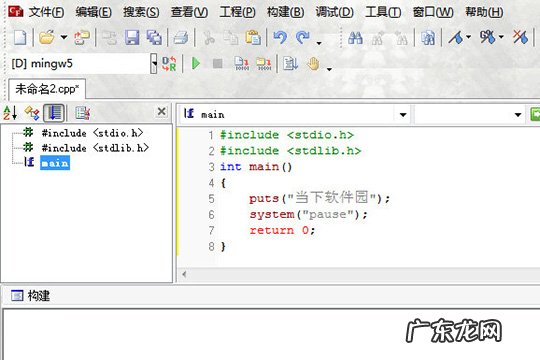Click line 3 int main()
Screen dimensions: 540x360
coord(256,167)
